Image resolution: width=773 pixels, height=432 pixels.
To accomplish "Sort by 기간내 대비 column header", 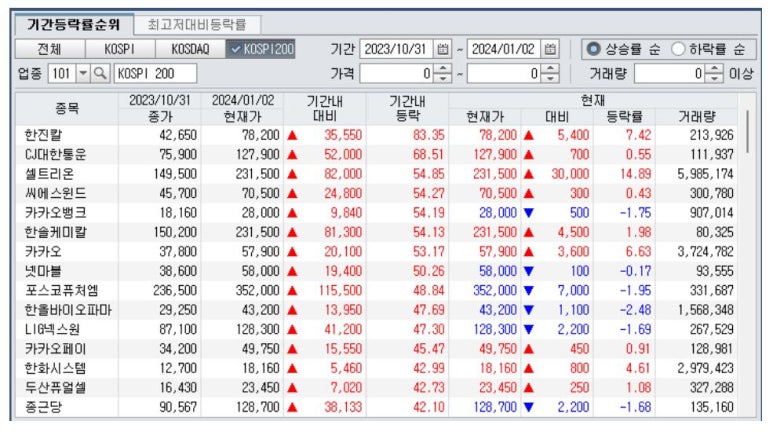I will [x=325, y=108].
